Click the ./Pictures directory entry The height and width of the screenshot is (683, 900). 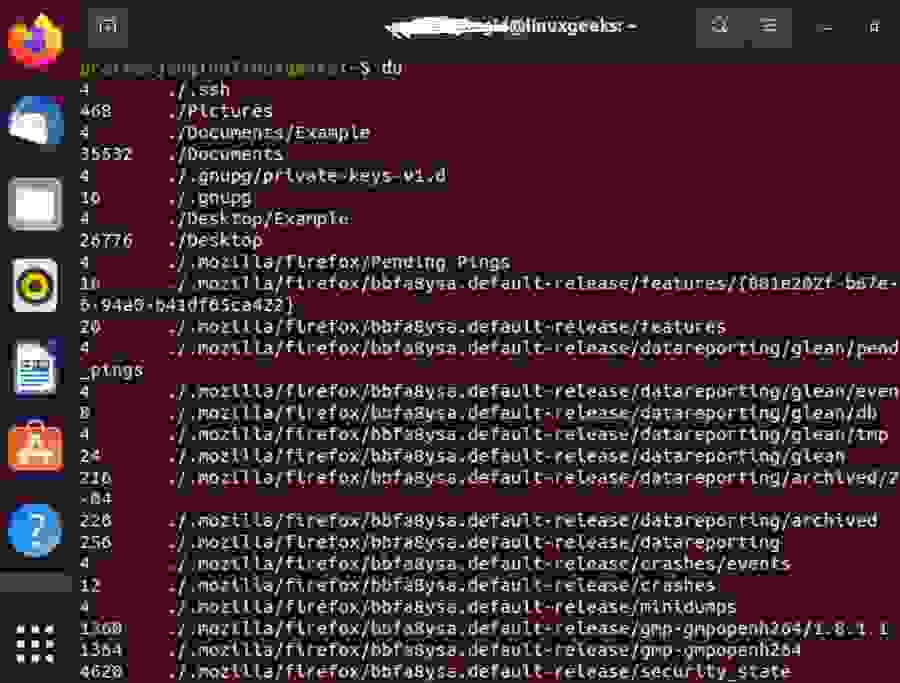[218, 111]
